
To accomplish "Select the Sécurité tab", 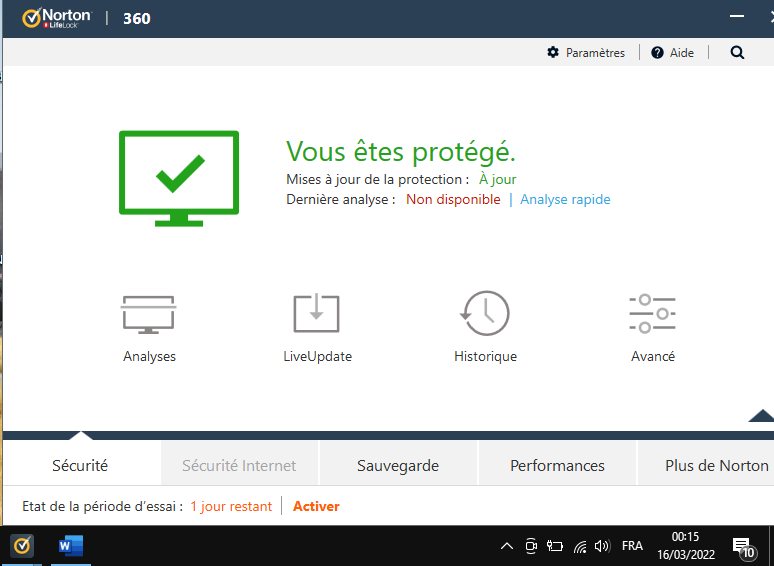I will pyautogui.click(x=80, y=465).
